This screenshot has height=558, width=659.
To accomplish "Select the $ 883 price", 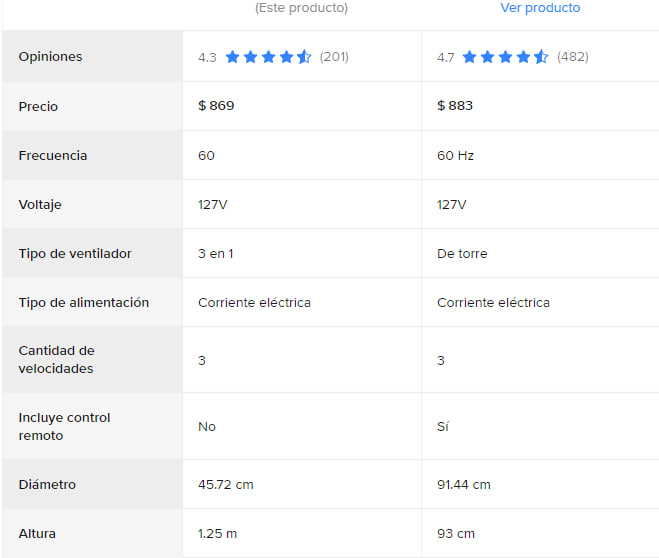I will tap(455, 105).
